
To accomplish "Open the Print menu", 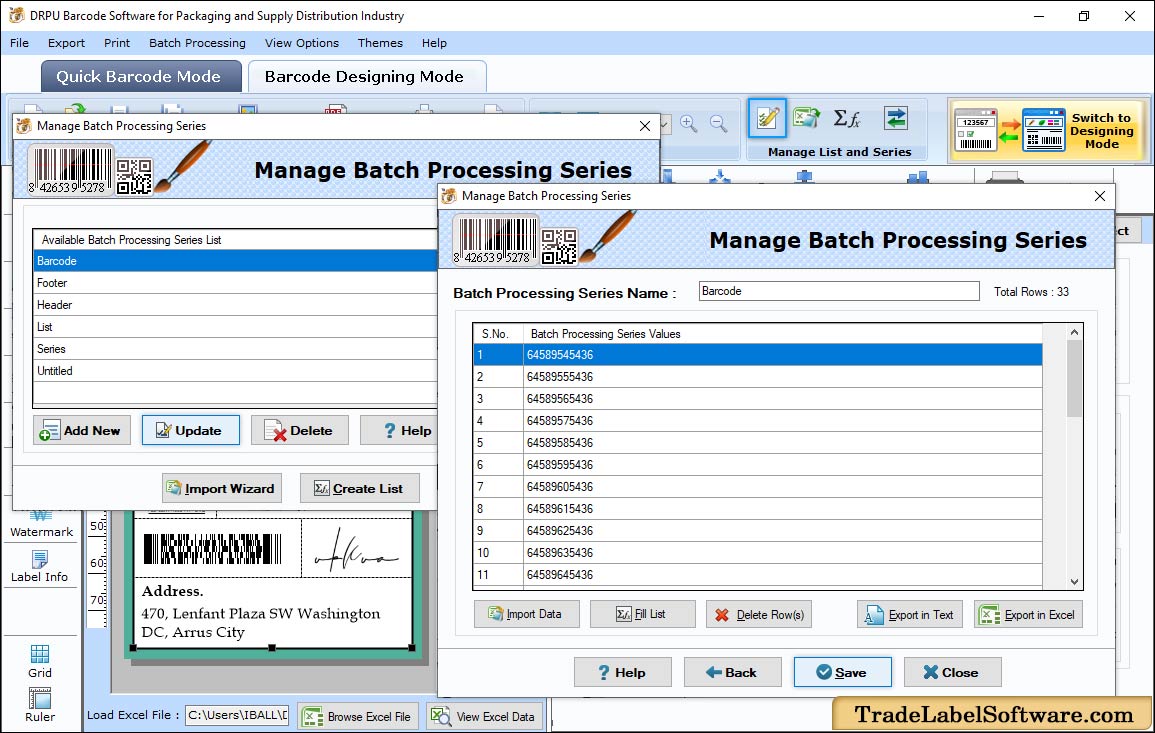I will point(116,43).
